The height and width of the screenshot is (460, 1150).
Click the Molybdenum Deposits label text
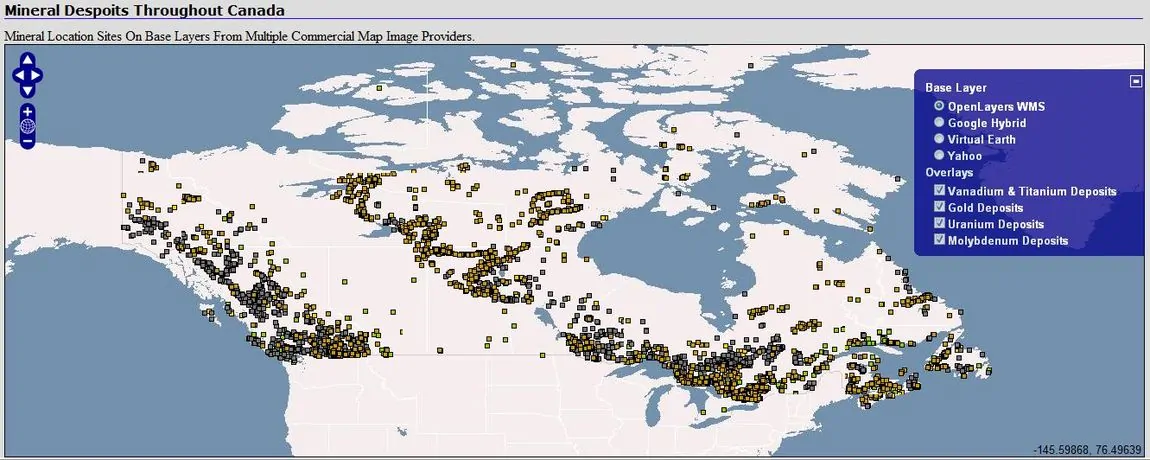1008,241
